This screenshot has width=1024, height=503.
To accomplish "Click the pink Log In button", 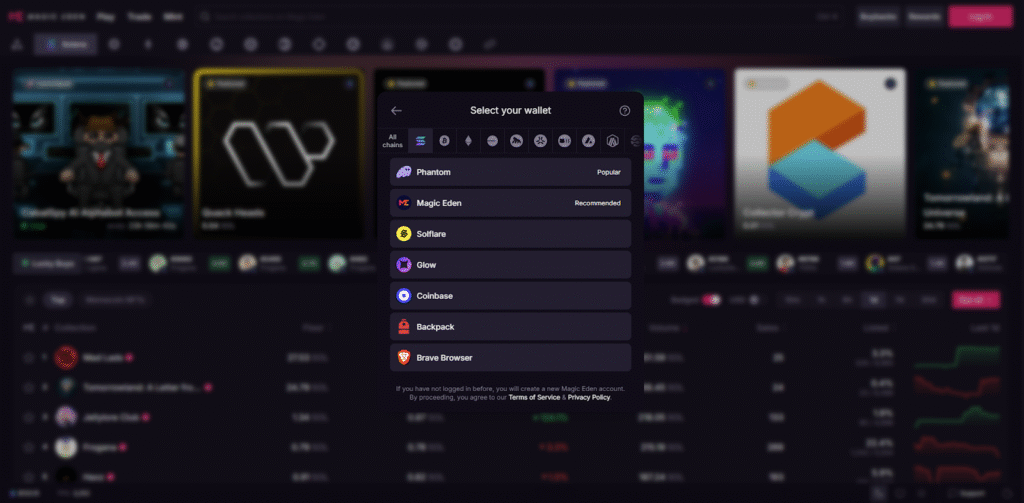I will tap(979, 17).
